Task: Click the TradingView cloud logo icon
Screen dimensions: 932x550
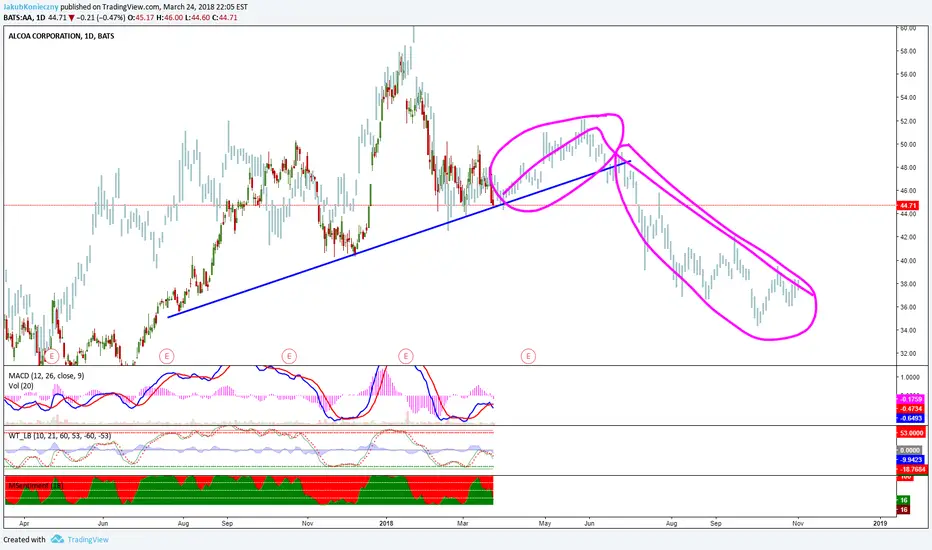Action: tap(57, 539)
